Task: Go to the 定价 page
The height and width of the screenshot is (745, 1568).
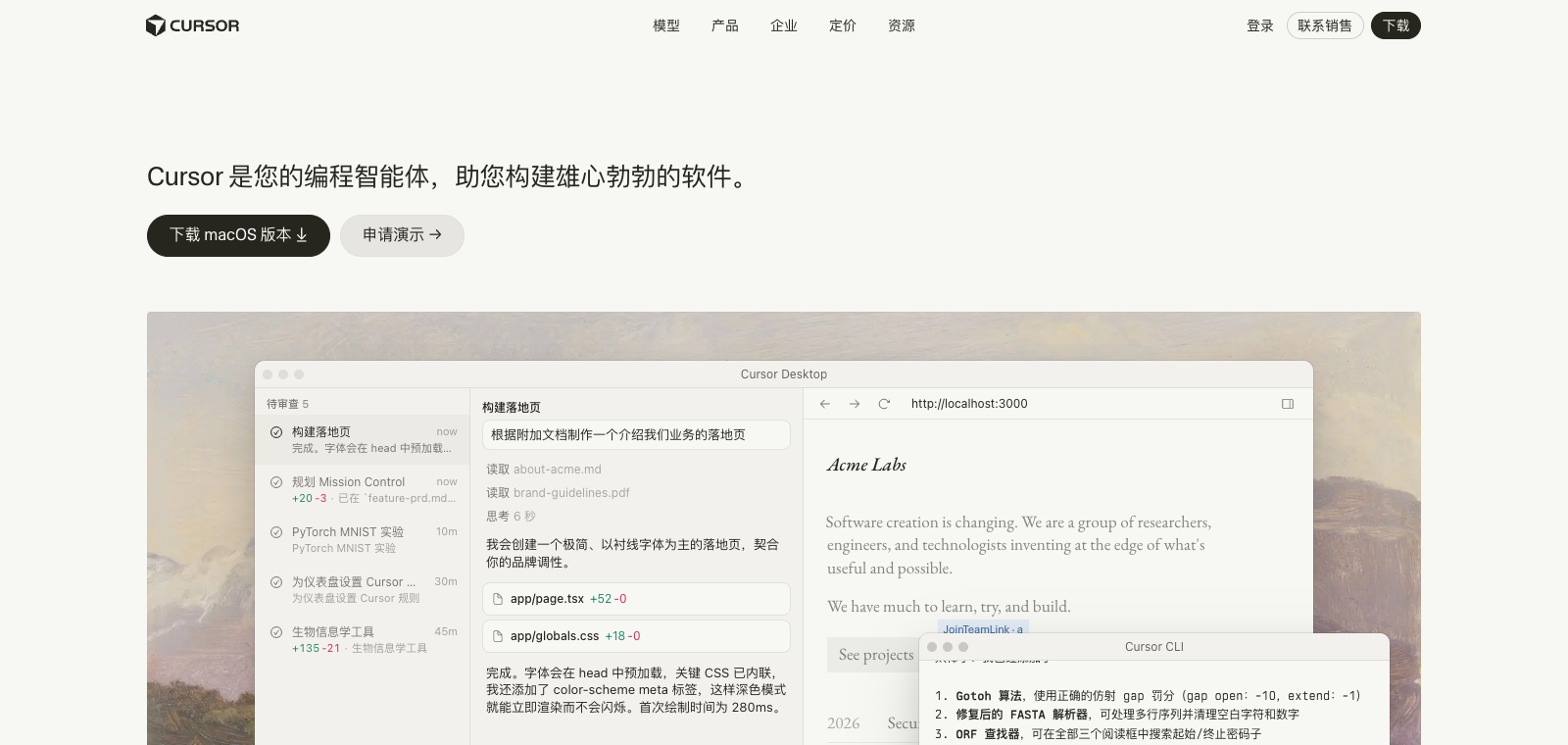Action: click(843, 25)
